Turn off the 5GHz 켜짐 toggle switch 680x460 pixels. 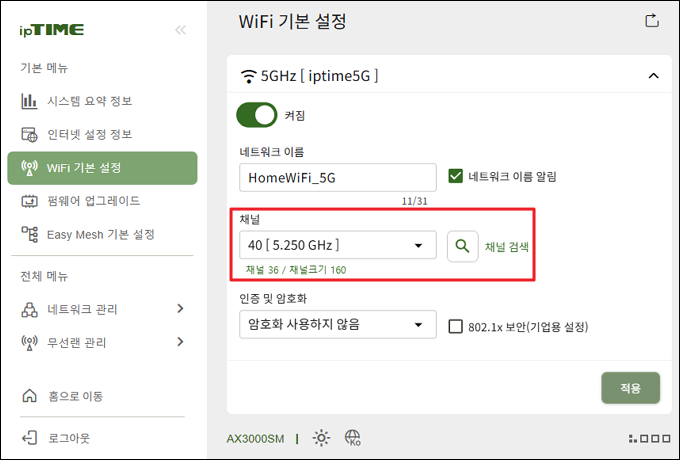pyautogui.click(x=257, y=115)
